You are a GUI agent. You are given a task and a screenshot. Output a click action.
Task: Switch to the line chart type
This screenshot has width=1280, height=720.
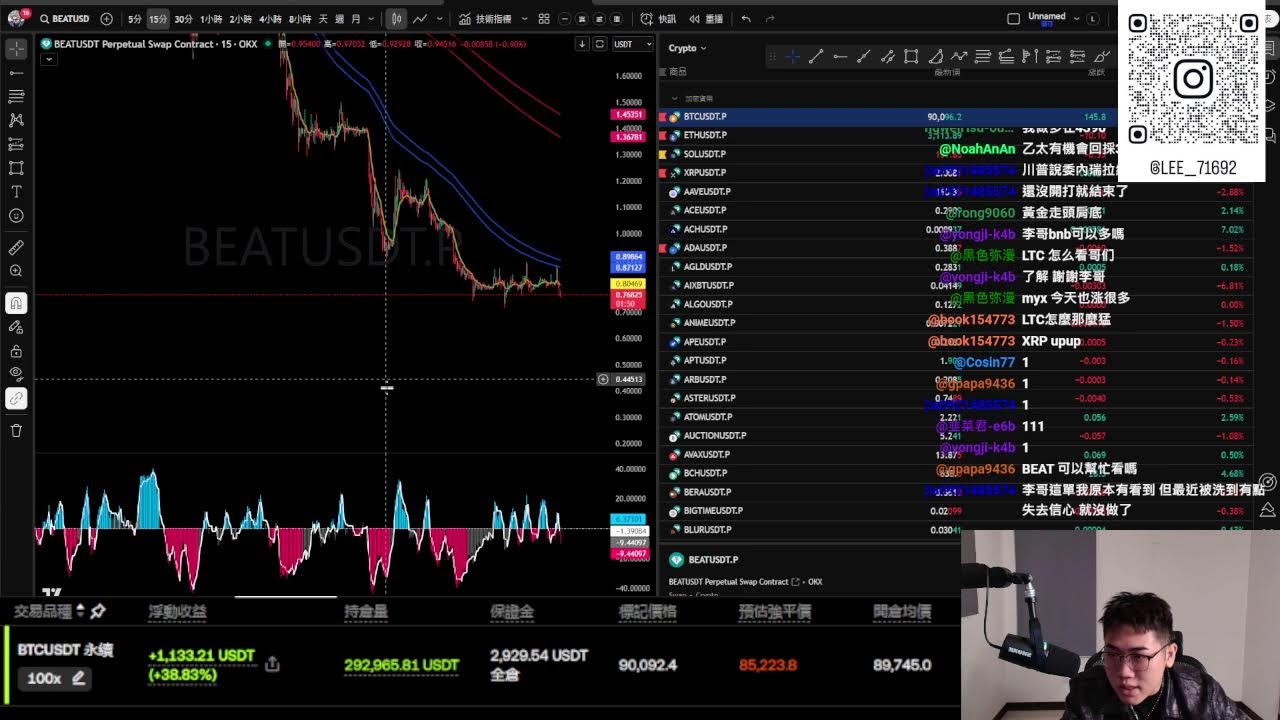coord(420,19)
